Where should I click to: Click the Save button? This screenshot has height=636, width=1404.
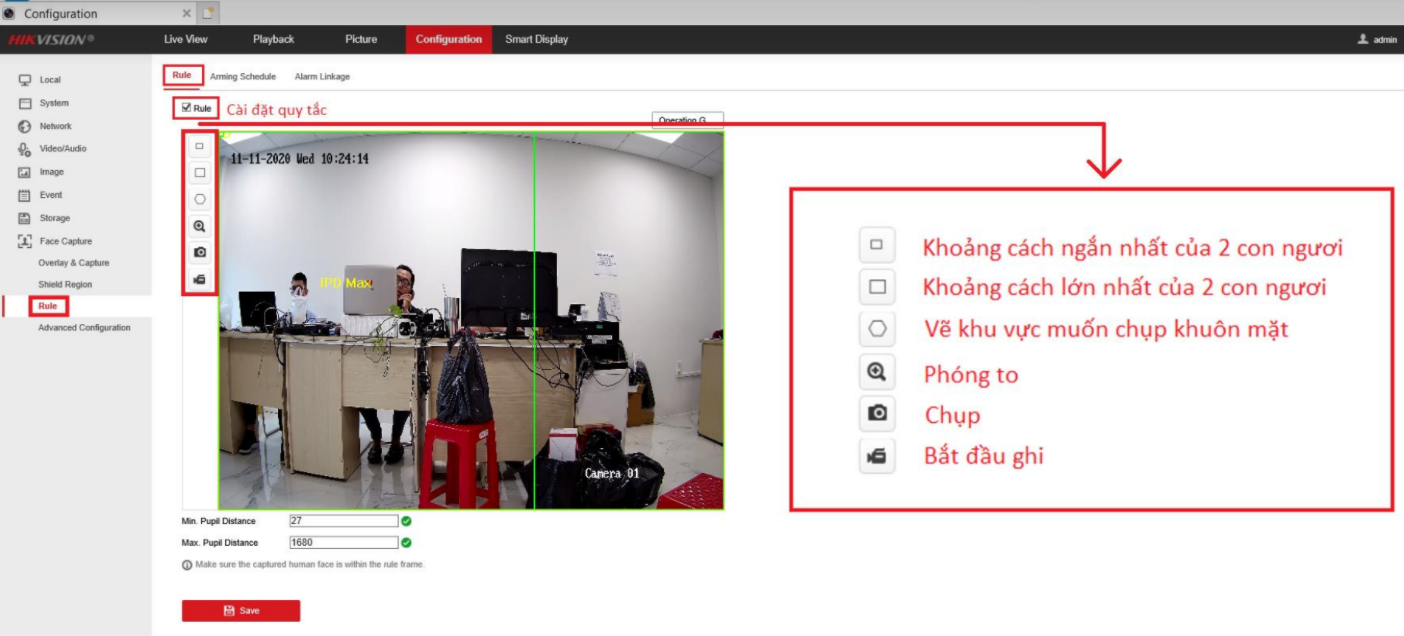pos(240,610)
